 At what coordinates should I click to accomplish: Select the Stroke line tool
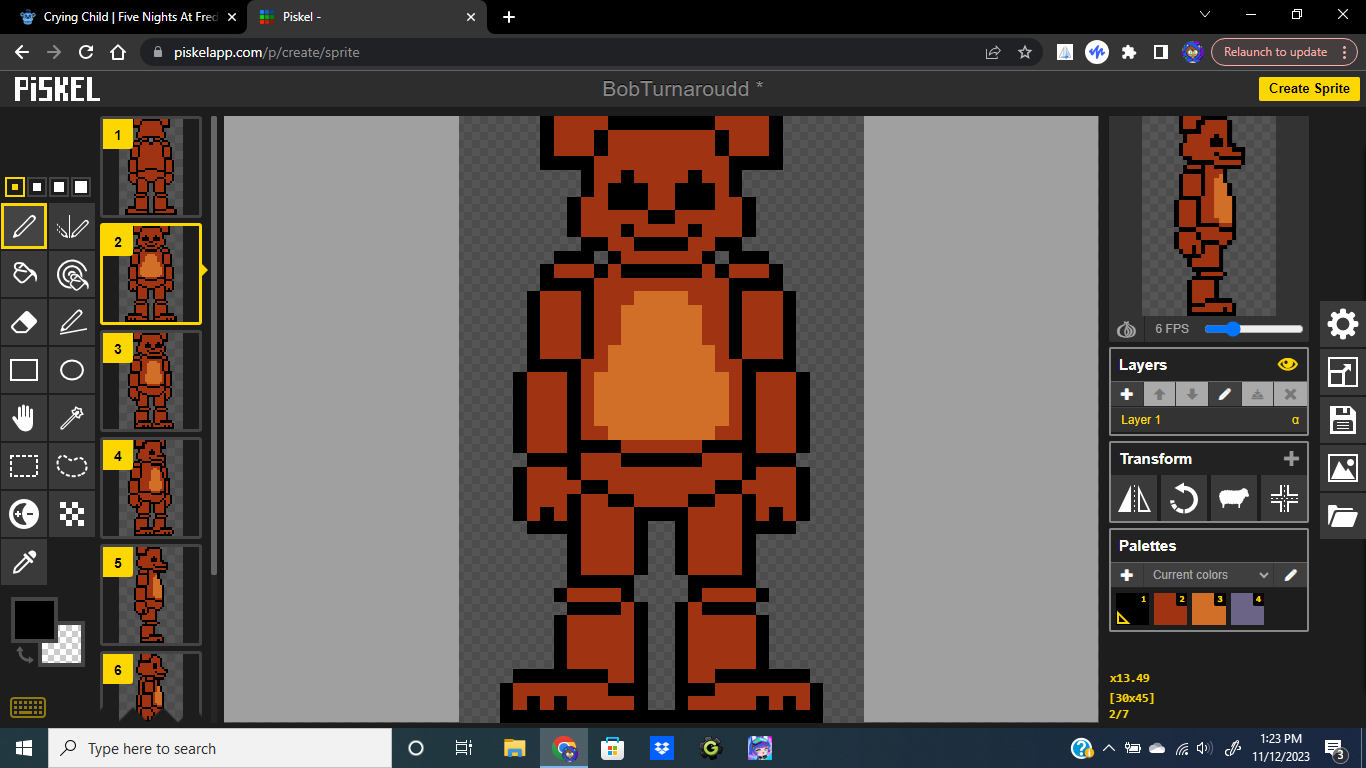72,322
